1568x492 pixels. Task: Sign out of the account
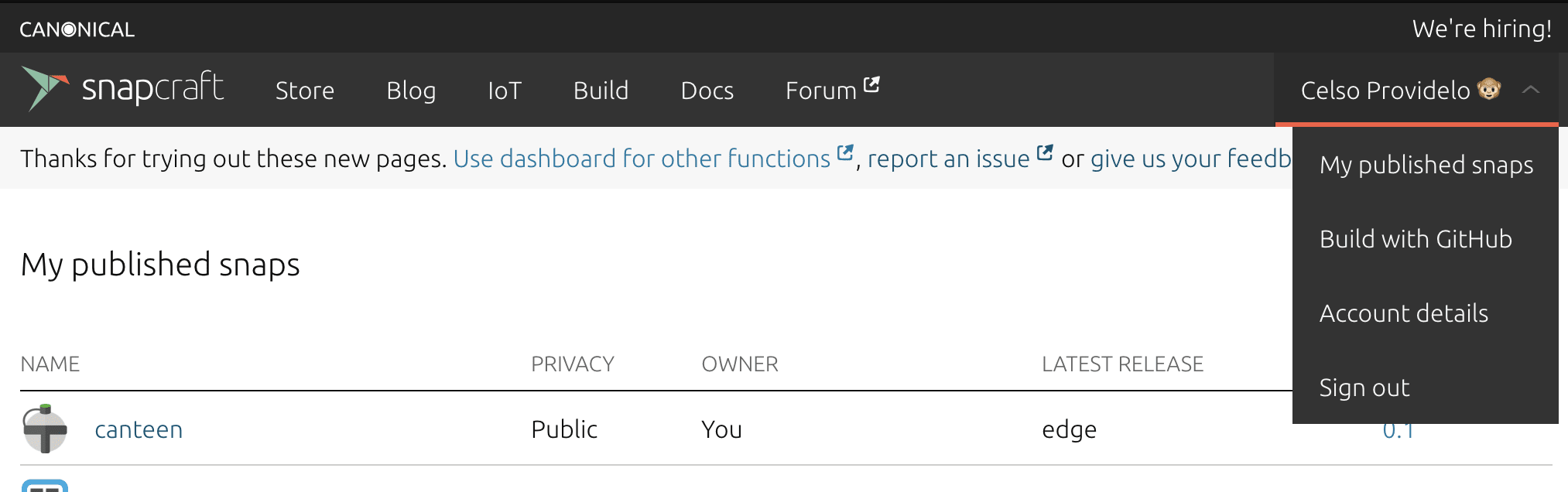(1364, 388)
